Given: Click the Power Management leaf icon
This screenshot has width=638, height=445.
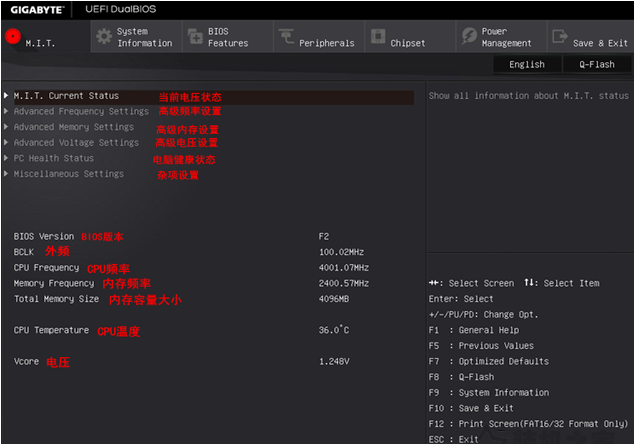Looking at the screenshot, I should 469,36.
